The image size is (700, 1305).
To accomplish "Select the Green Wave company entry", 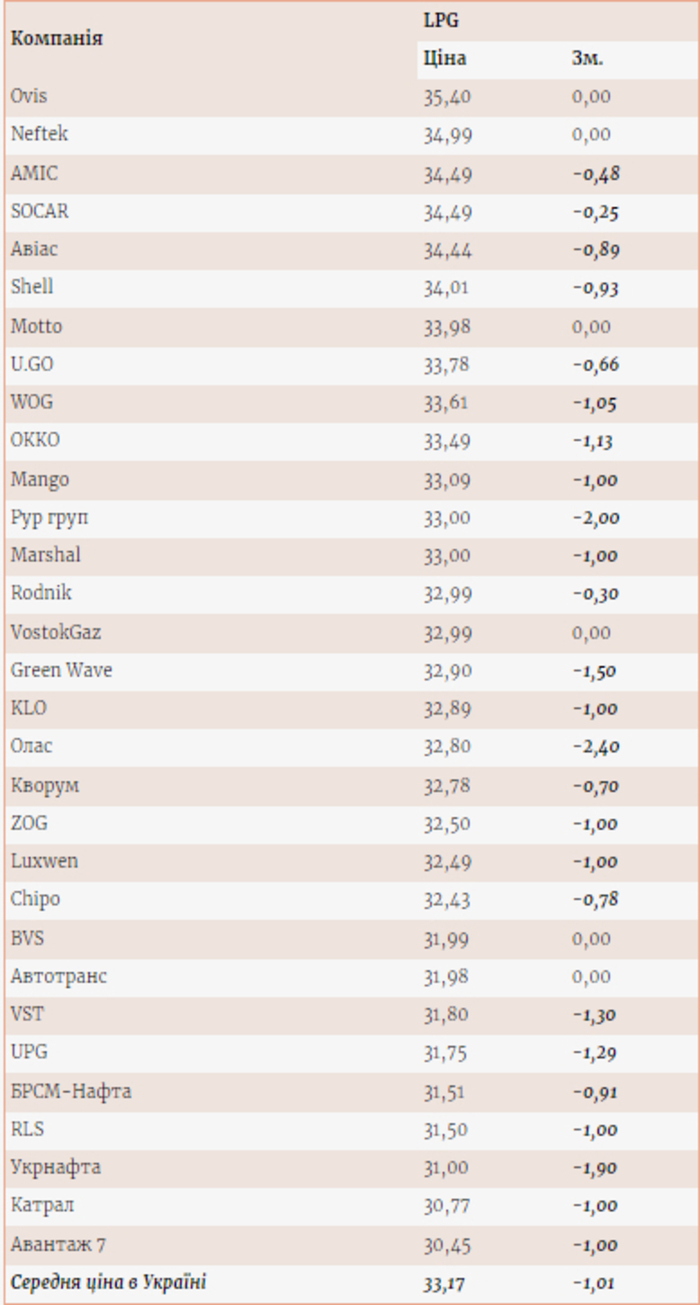I will coord(61,670).
